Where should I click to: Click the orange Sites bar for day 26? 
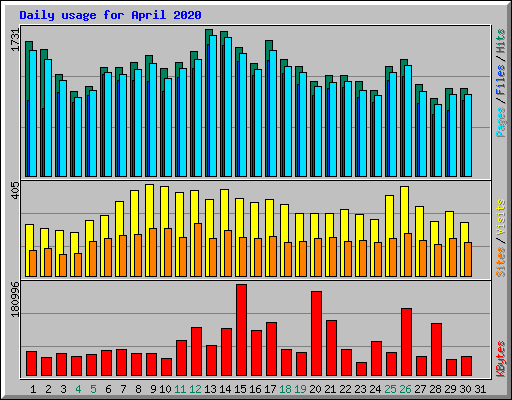pyautogui.click(x=408, y=255)
